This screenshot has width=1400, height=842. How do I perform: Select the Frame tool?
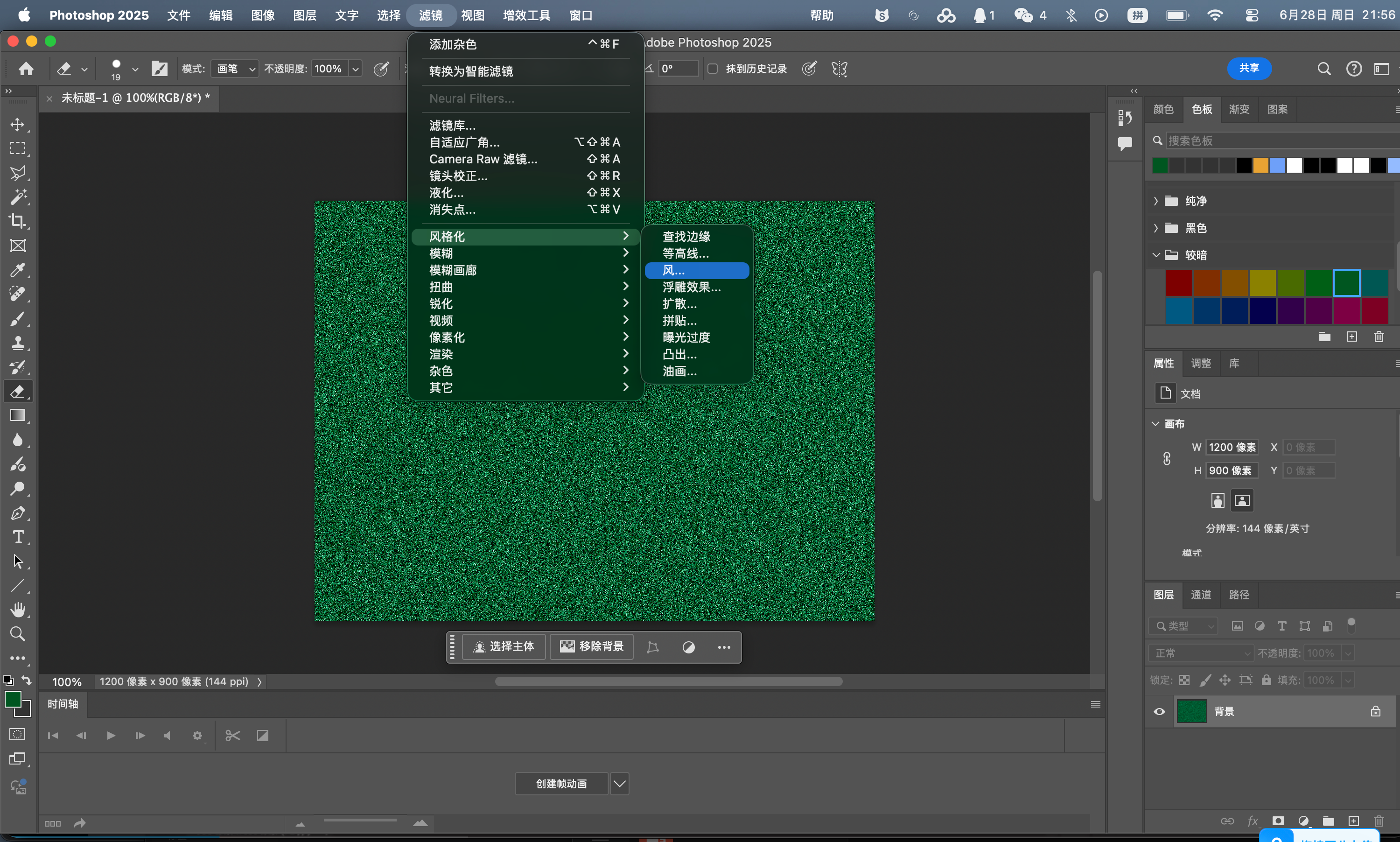18,246
